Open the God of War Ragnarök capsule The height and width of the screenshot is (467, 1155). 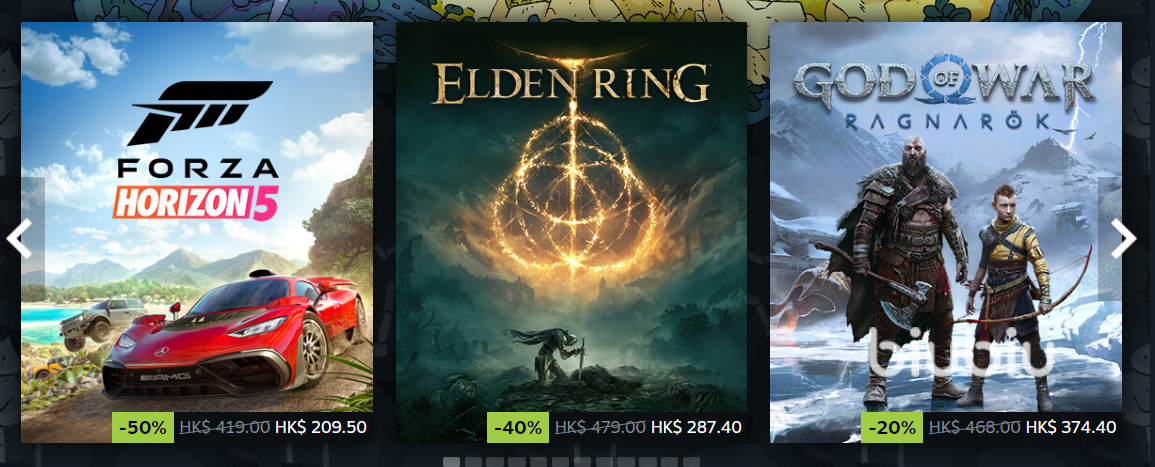946,232
